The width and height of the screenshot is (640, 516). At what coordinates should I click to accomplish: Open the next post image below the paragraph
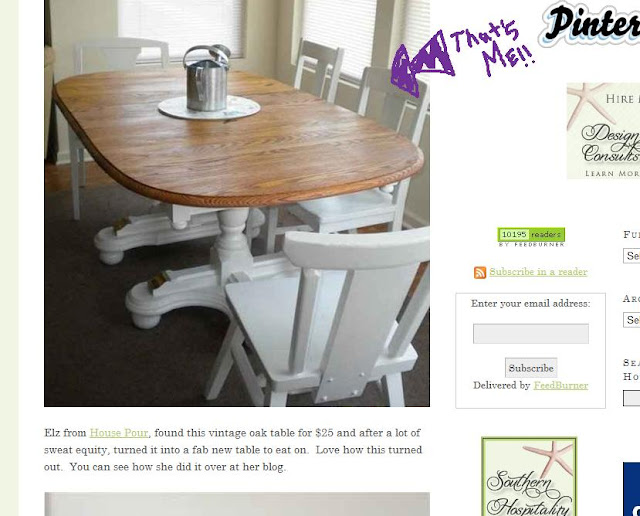click(x=237, y=504)
